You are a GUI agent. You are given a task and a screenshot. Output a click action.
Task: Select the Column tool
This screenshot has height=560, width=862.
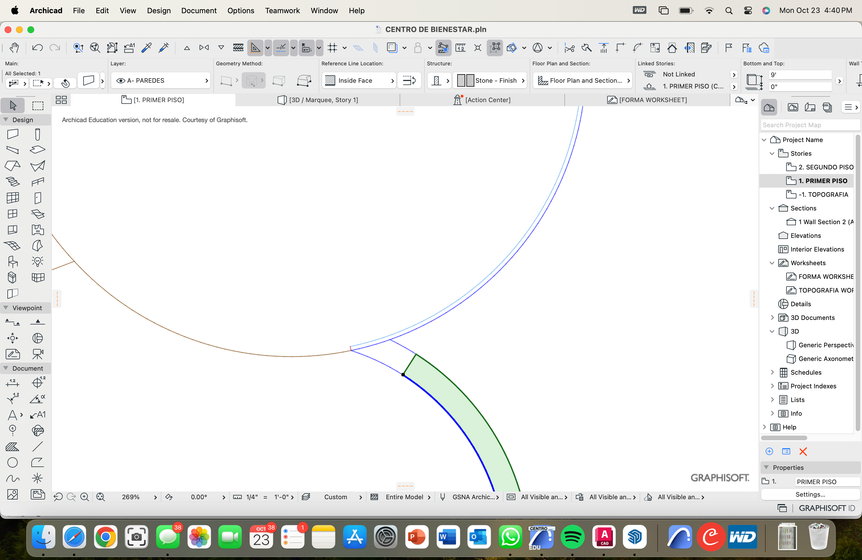(37, 134)
